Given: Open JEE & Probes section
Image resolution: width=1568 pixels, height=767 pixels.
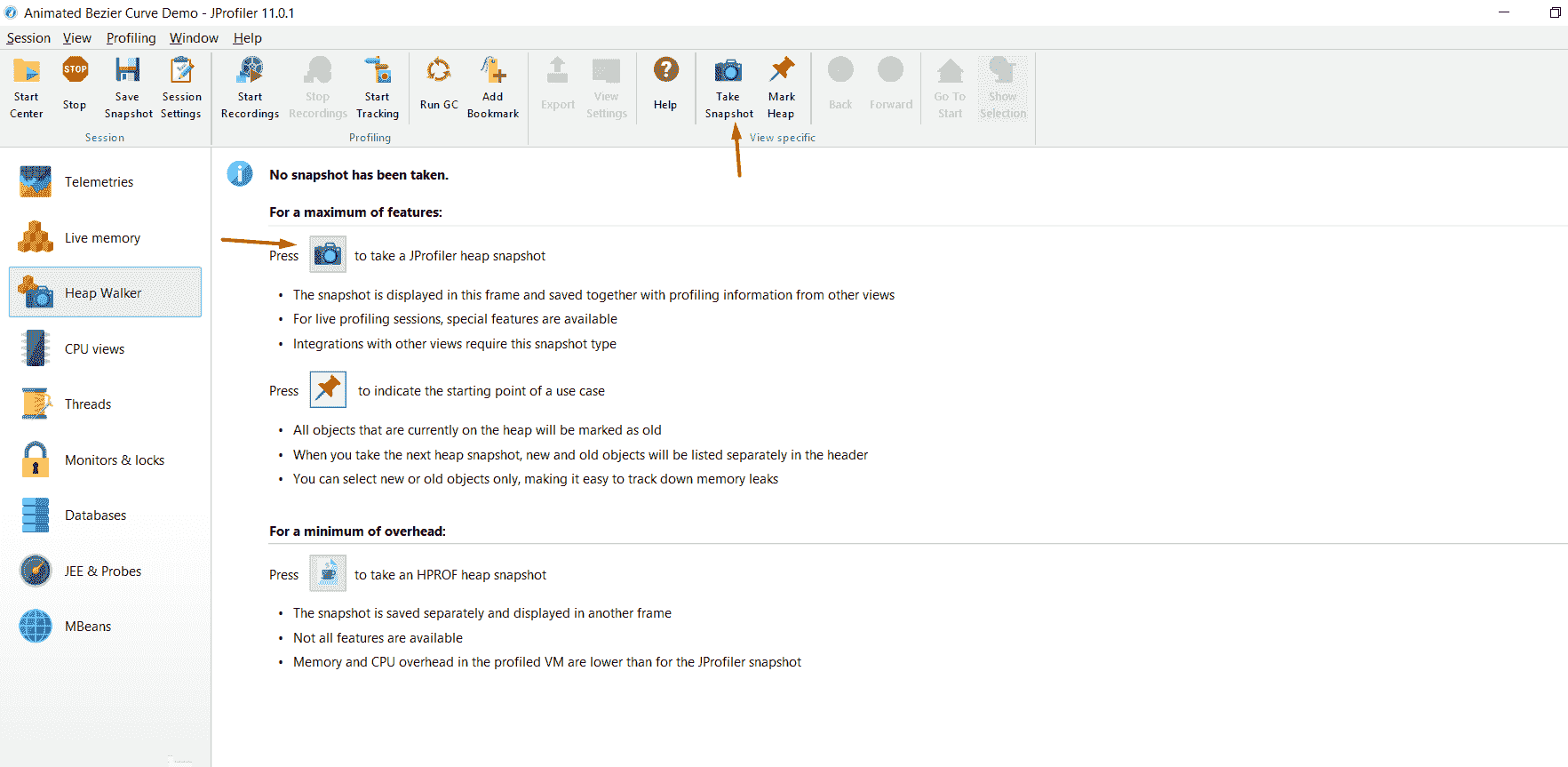Looking at the screenshot, I should click(105, 571).
